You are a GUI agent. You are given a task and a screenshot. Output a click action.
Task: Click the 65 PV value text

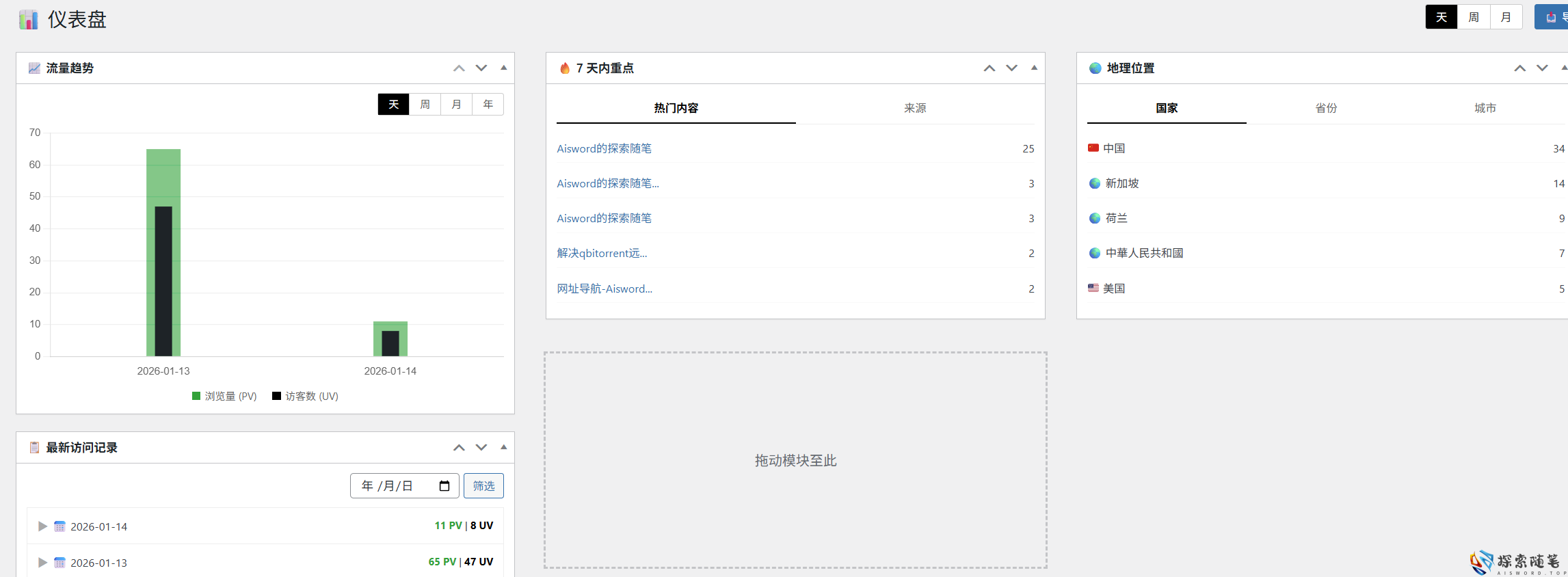pyautogui.click(x=442, y=561)
